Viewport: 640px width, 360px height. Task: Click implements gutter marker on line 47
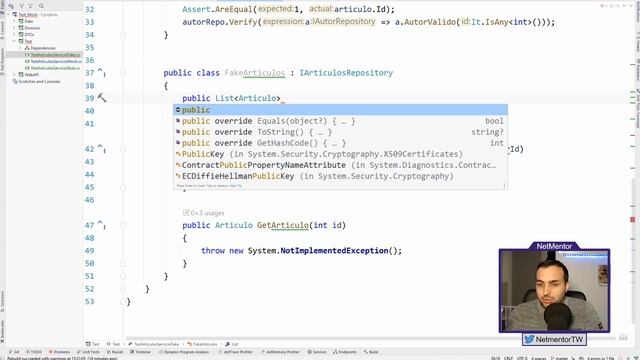pos(101,225)
